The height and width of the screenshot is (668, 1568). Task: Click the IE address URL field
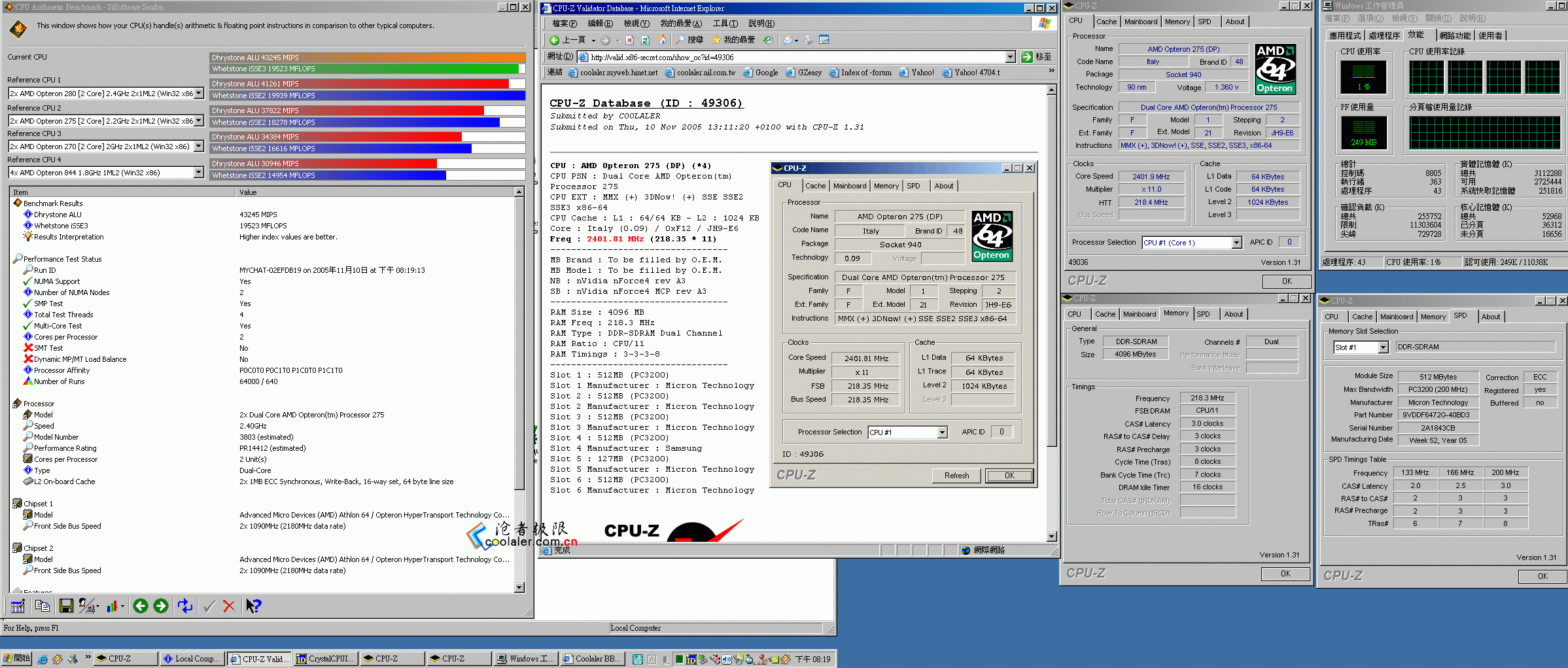(x=797, y=57)
